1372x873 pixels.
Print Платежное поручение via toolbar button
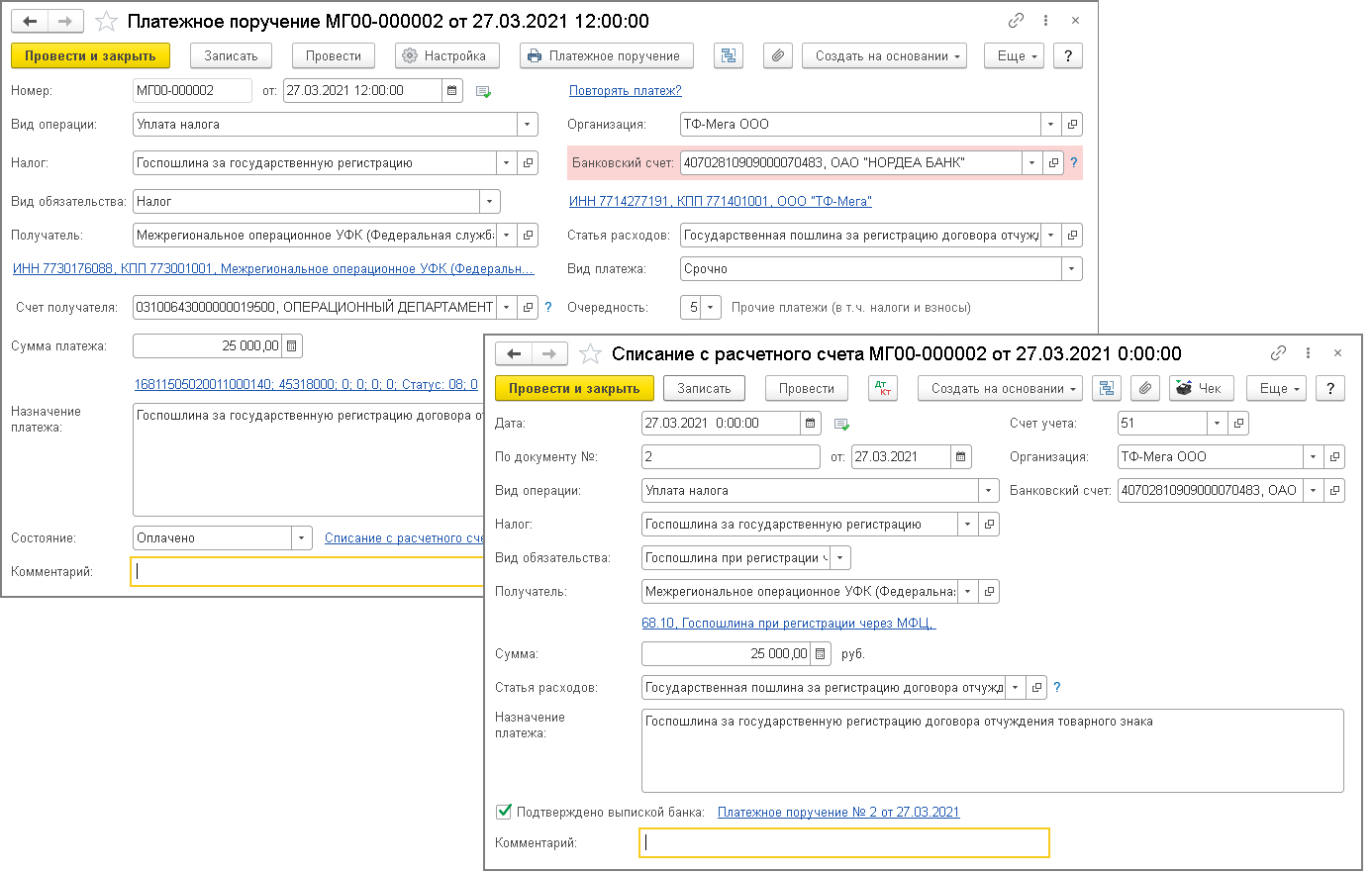coord(606,56)
